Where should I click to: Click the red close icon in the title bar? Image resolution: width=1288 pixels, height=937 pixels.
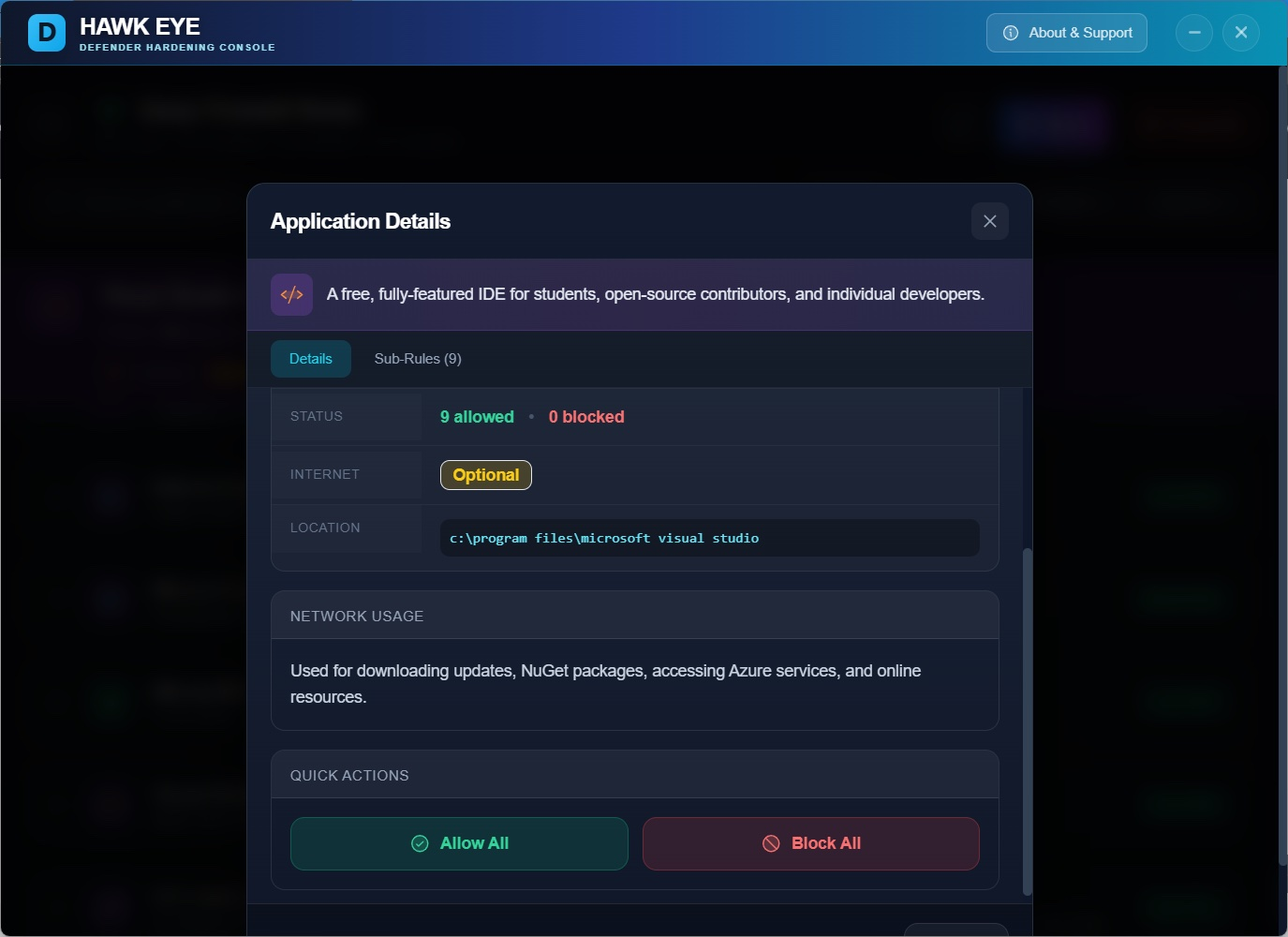point(1241,32)
